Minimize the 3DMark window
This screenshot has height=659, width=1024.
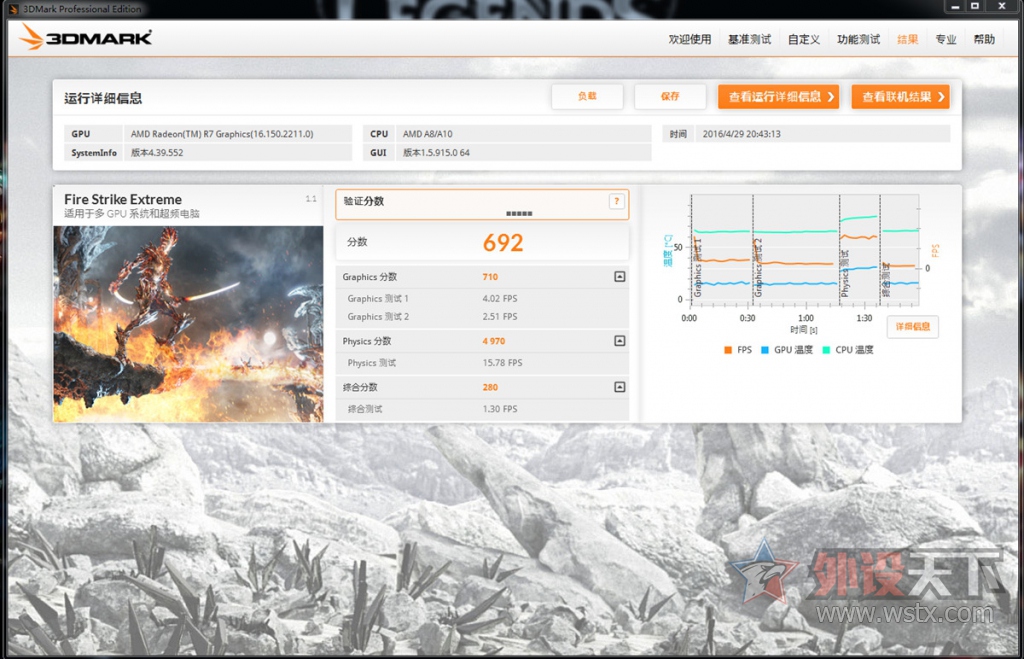[x=955, y=7]
